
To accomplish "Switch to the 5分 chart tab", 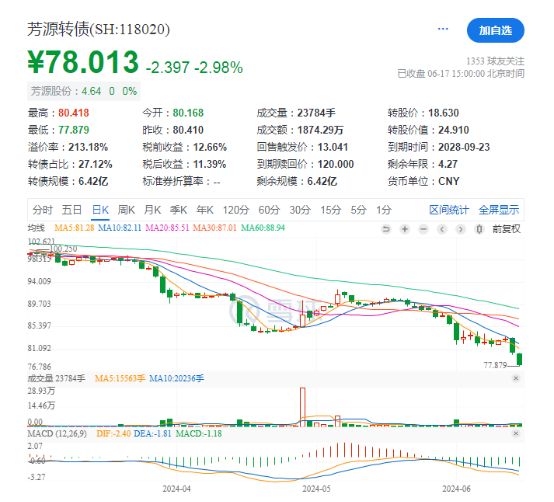I will [x=359, y=210].
